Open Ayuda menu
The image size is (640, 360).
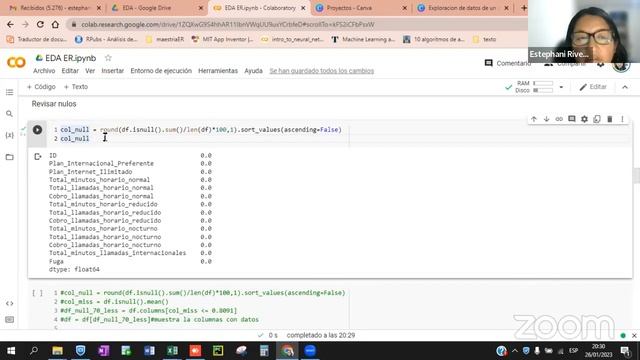pyautogui.click(x=253, y=71)
